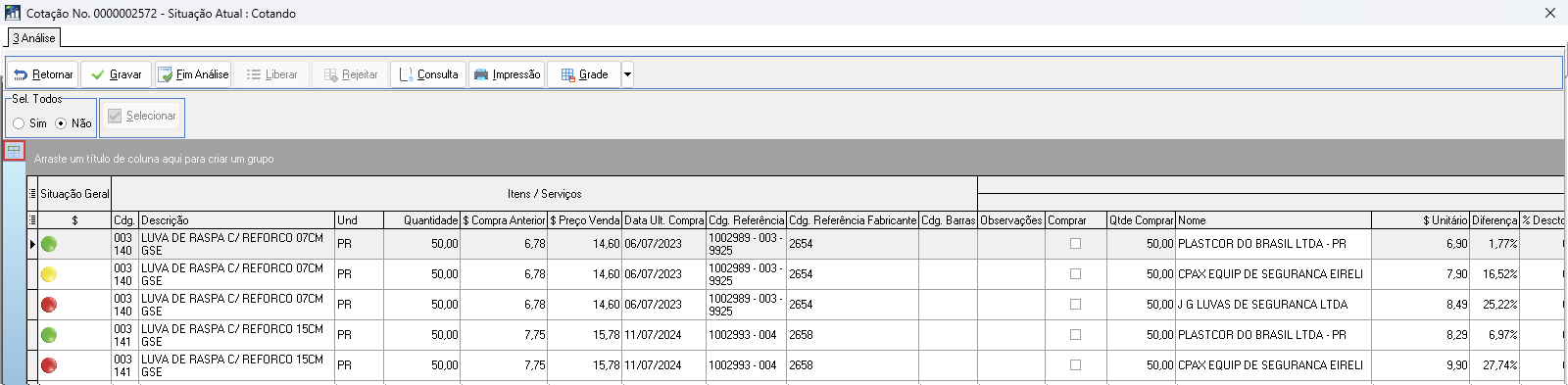Click the Itens / Serviços band header
The image size is (1568, 385).
click(544, 194)
